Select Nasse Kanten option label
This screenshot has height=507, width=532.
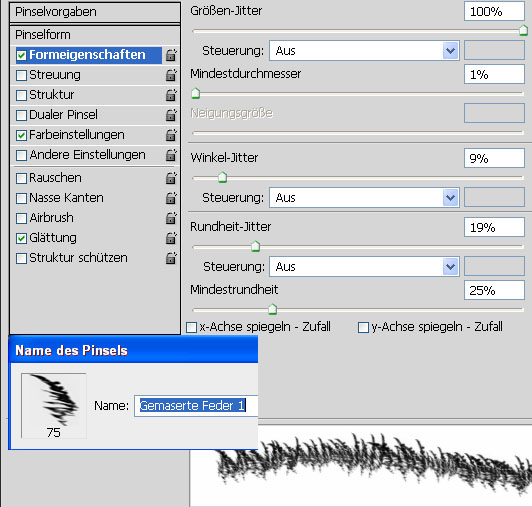click(x=66, y=198)
